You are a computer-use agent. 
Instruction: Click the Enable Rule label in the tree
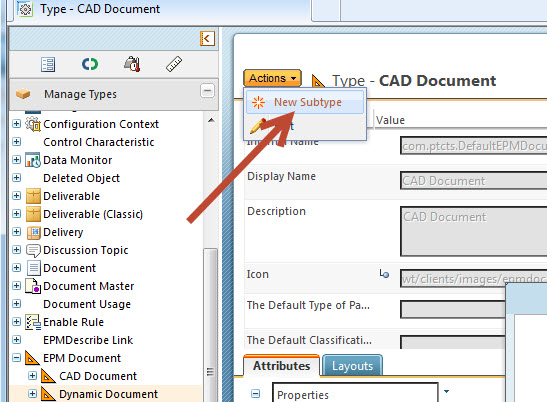click(73, 322)
